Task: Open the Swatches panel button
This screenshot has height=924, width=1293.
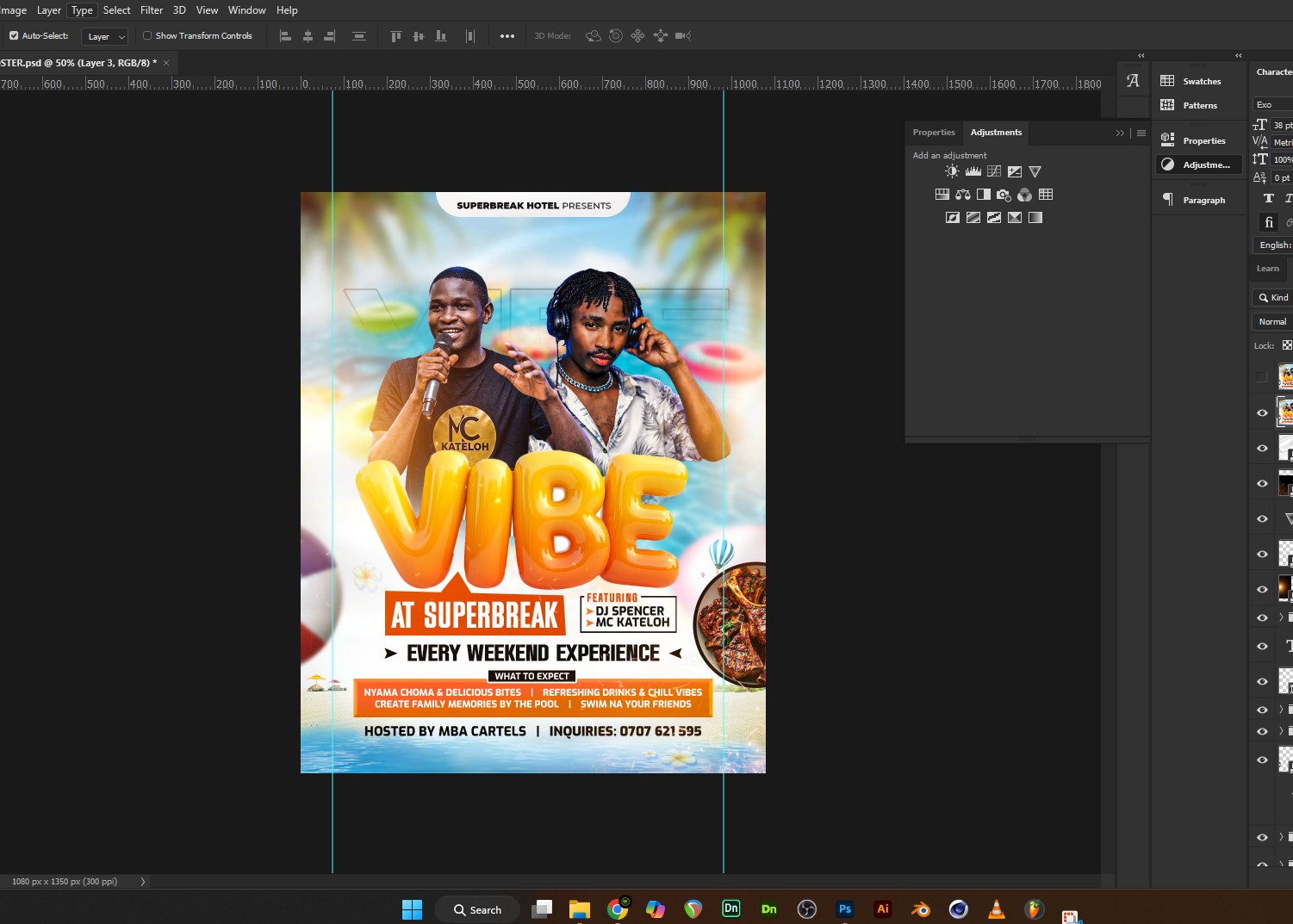Action: tap(1197, 81)
